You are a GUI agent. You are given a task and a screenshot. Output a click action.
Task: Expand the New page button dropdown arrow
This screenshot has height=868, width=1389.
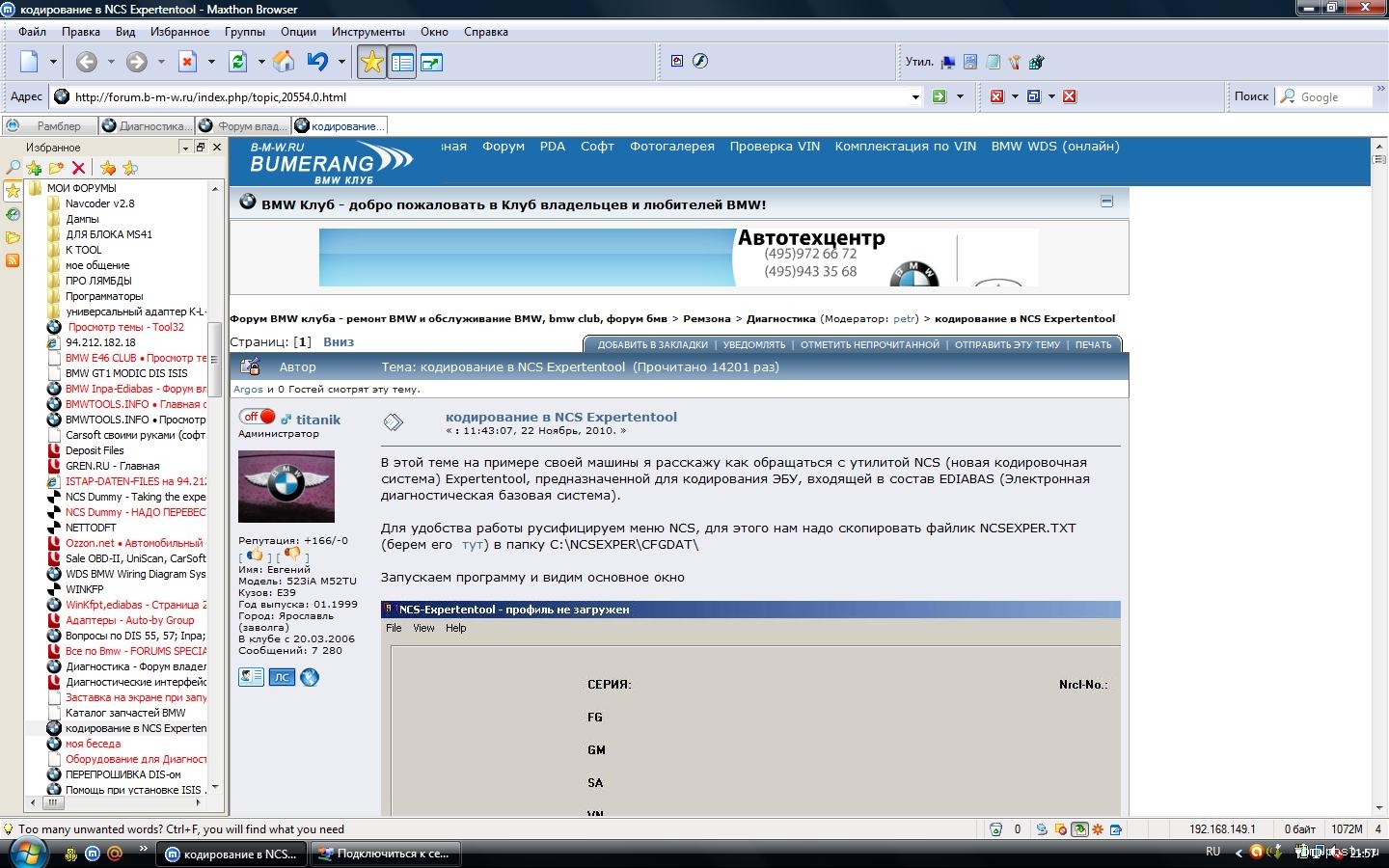(x=53, y=63)
